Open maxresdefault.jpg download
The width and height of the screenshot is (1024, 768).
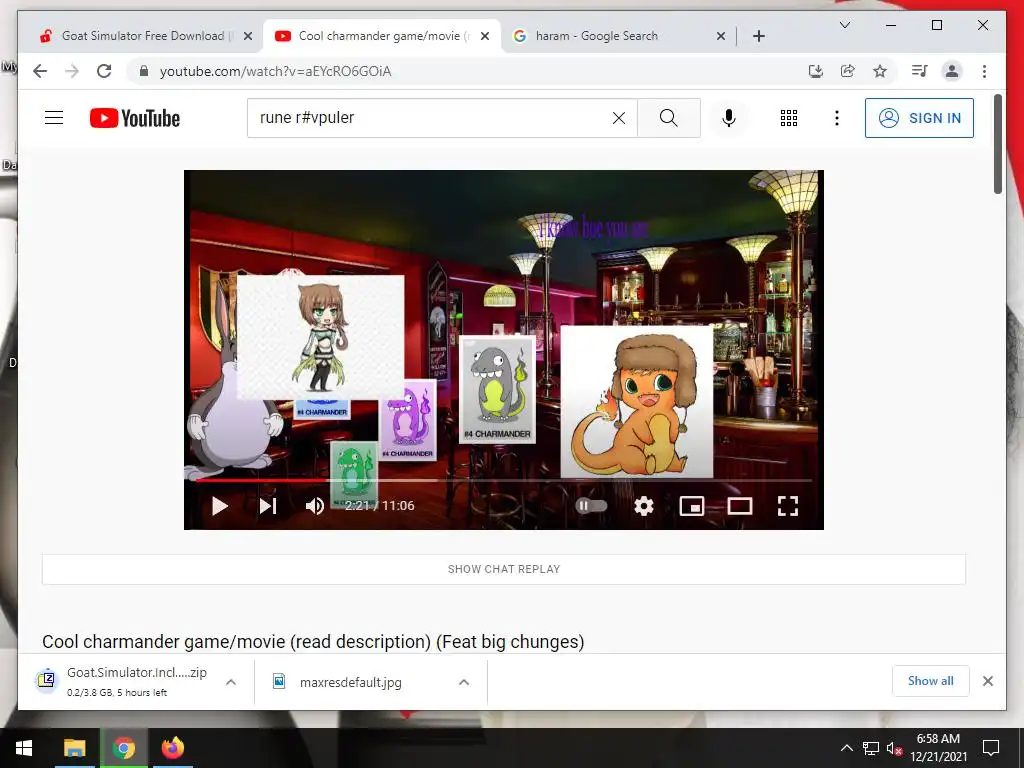pos(351,682)
